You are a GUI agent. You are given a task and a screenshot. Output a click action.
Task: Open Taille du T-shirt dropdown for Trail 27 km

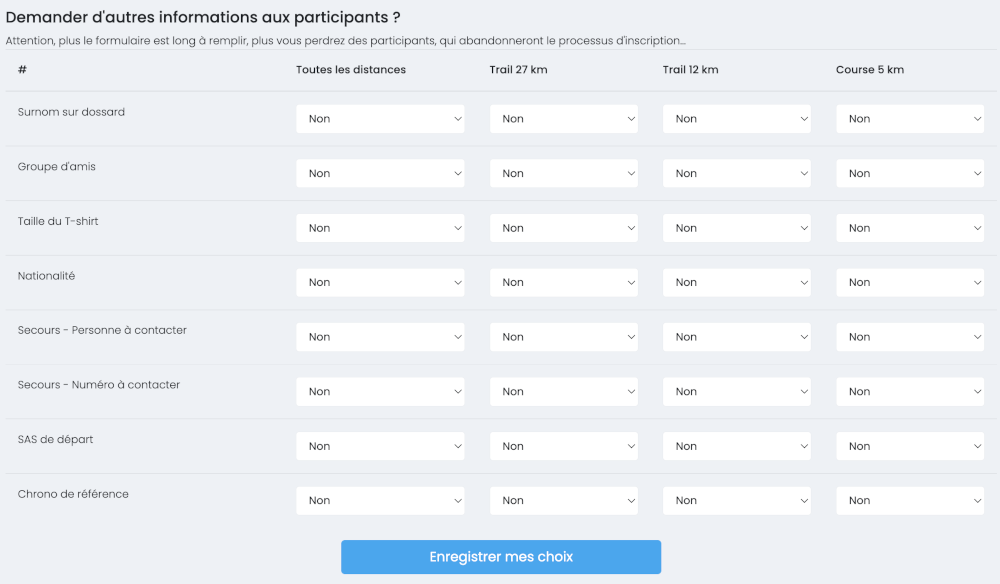coord(563,228)
